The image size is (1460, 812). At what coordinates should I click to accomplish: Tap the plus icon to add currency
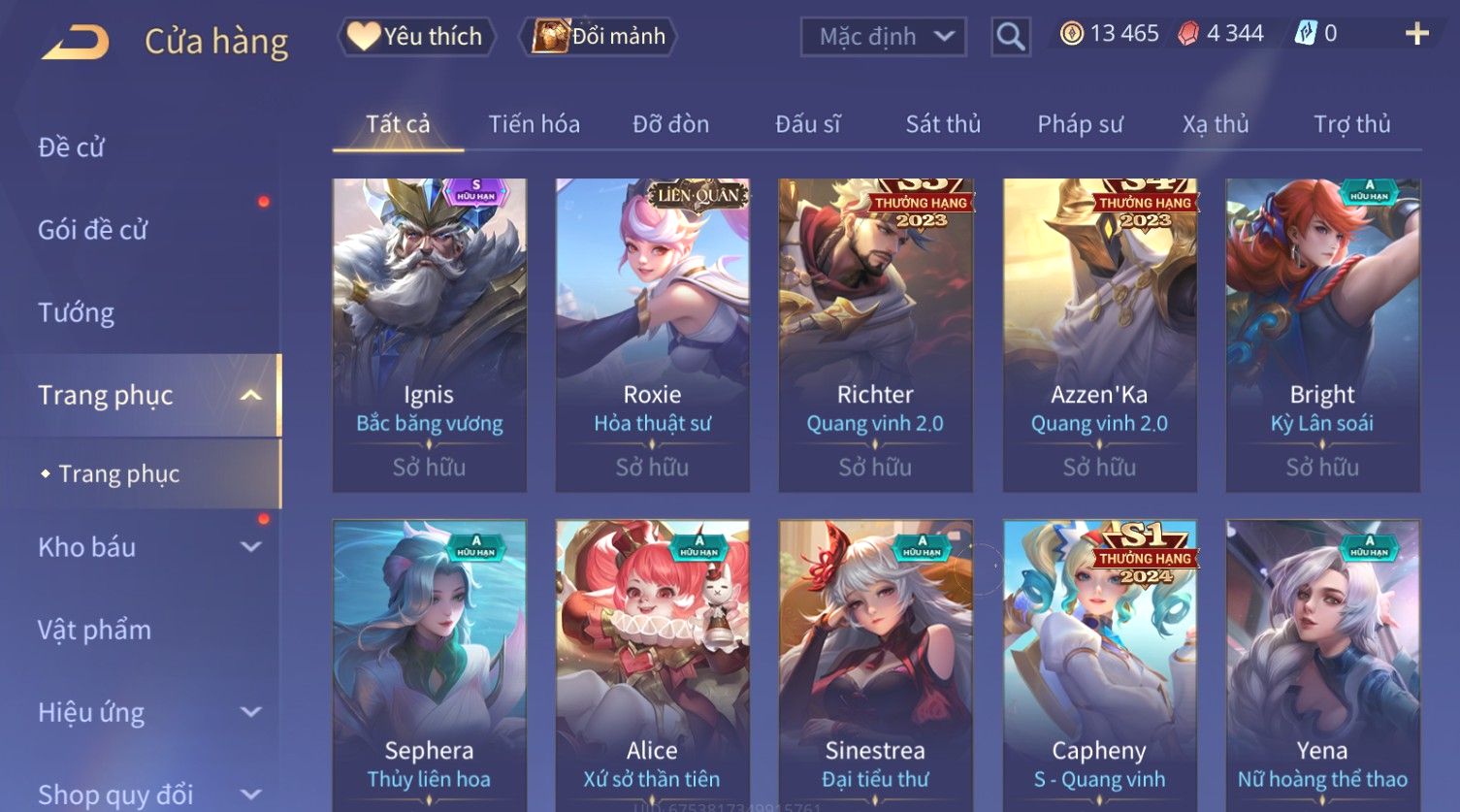(x=1417, y=34)
